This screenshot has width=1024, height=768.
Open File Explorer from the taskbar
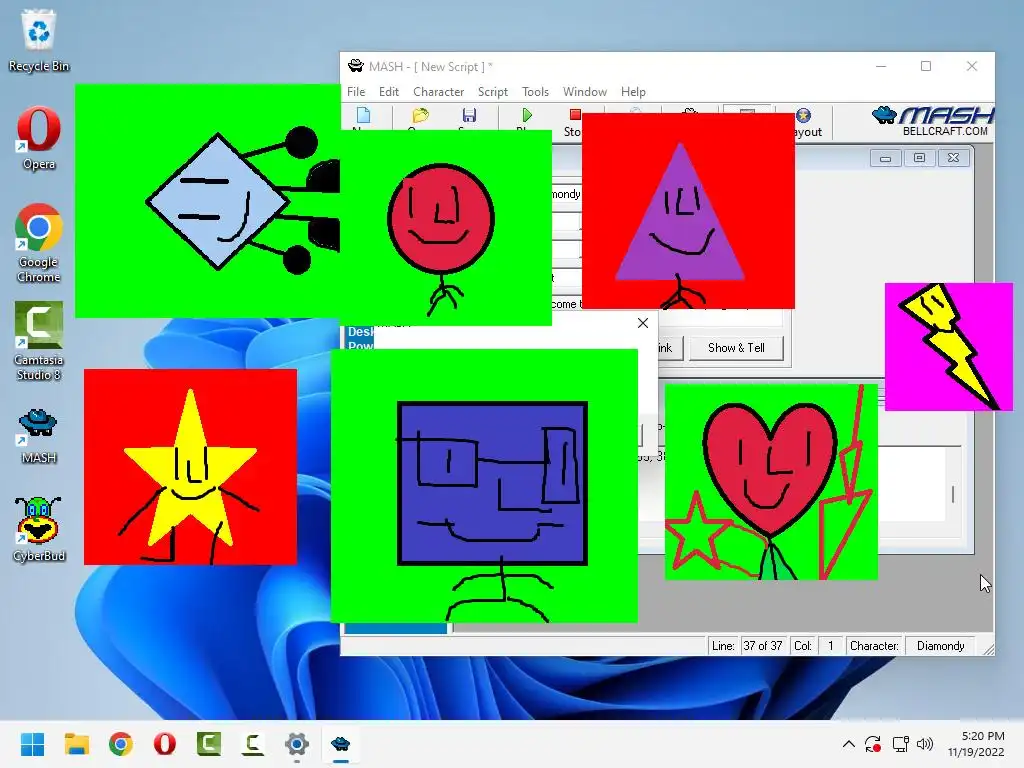pyautogui.click(x=76, y=744)
